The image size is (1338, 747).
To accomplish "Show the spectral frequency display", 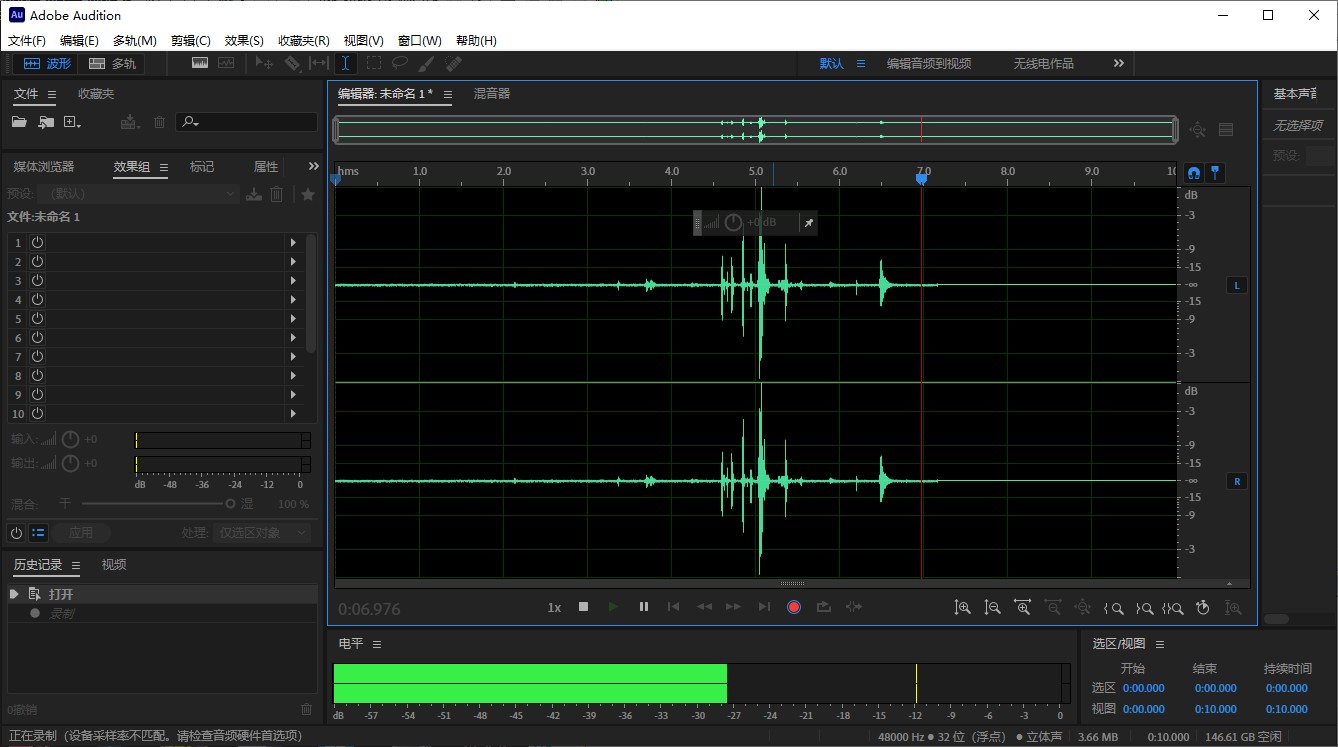I will pyautogui.click(x=200, y=63).
